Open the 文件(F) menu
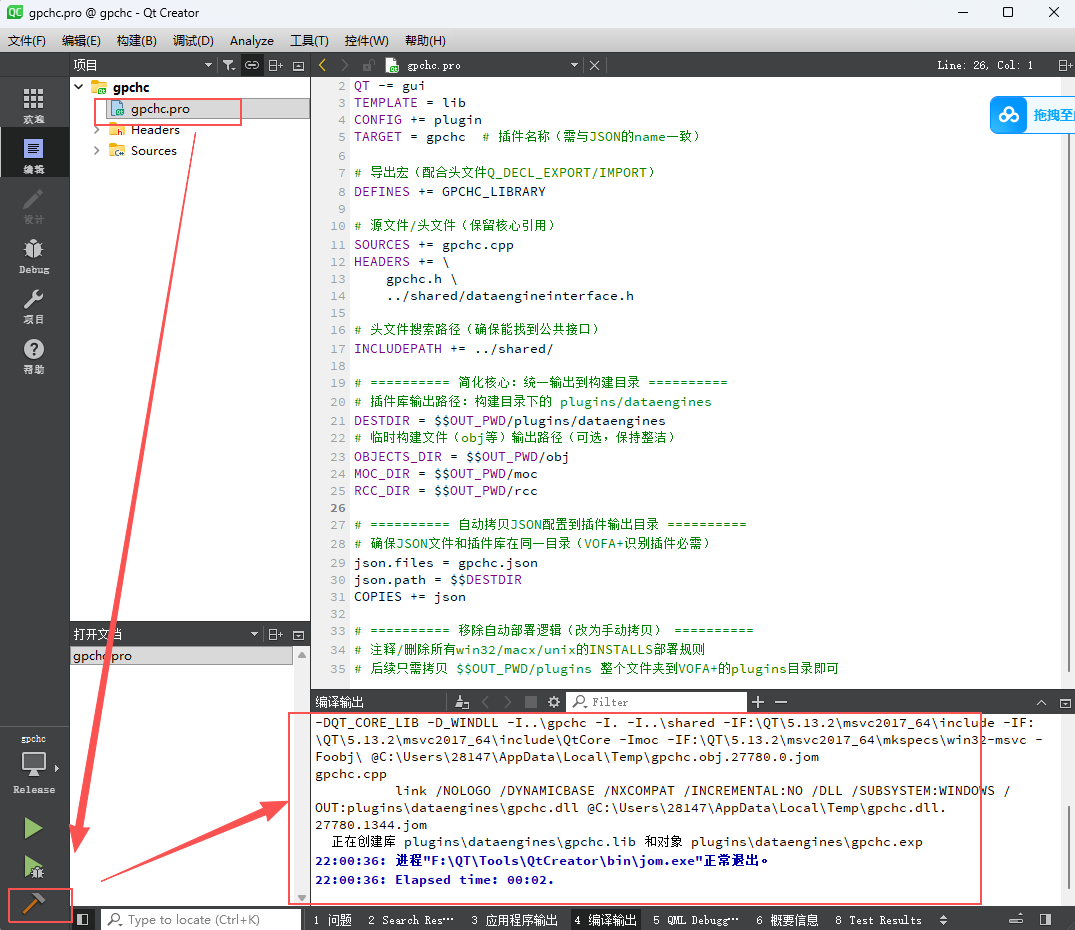This screenshot has width=1075, height=930. tap(27, 40)
